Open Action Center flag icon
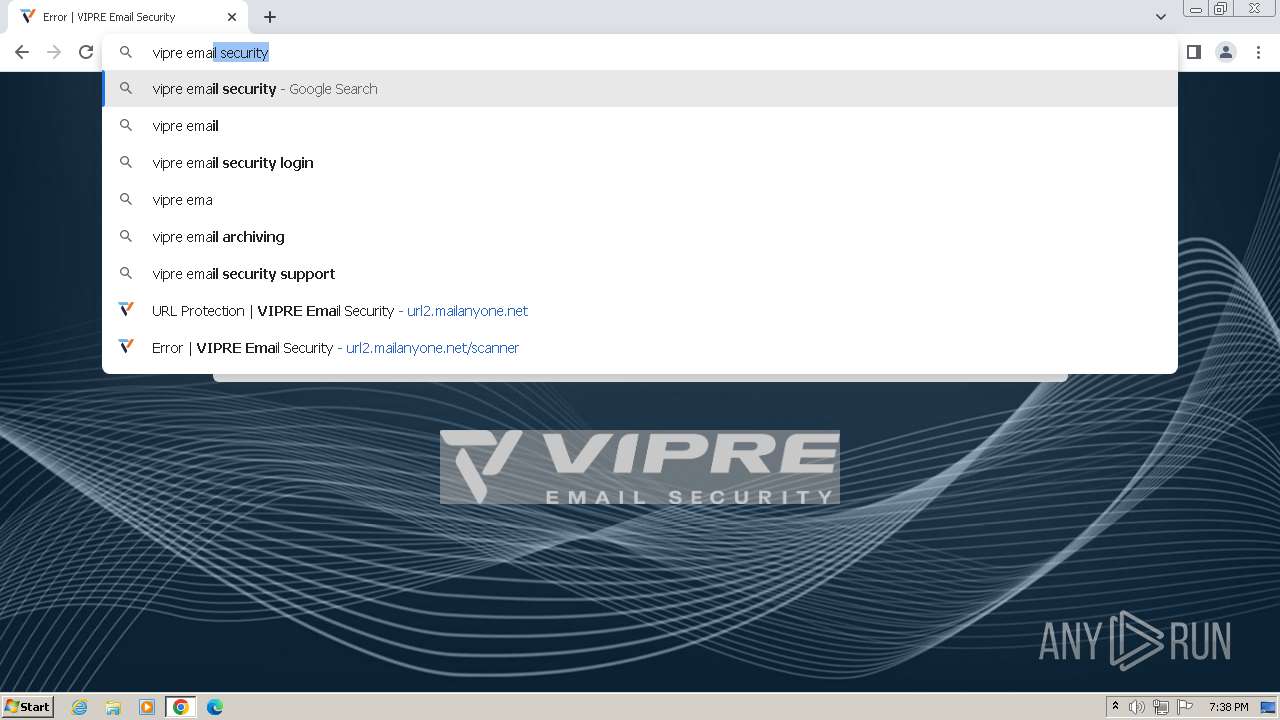Image resolution: width=1280 pixels, height=720 pixels. [1185, 707]
